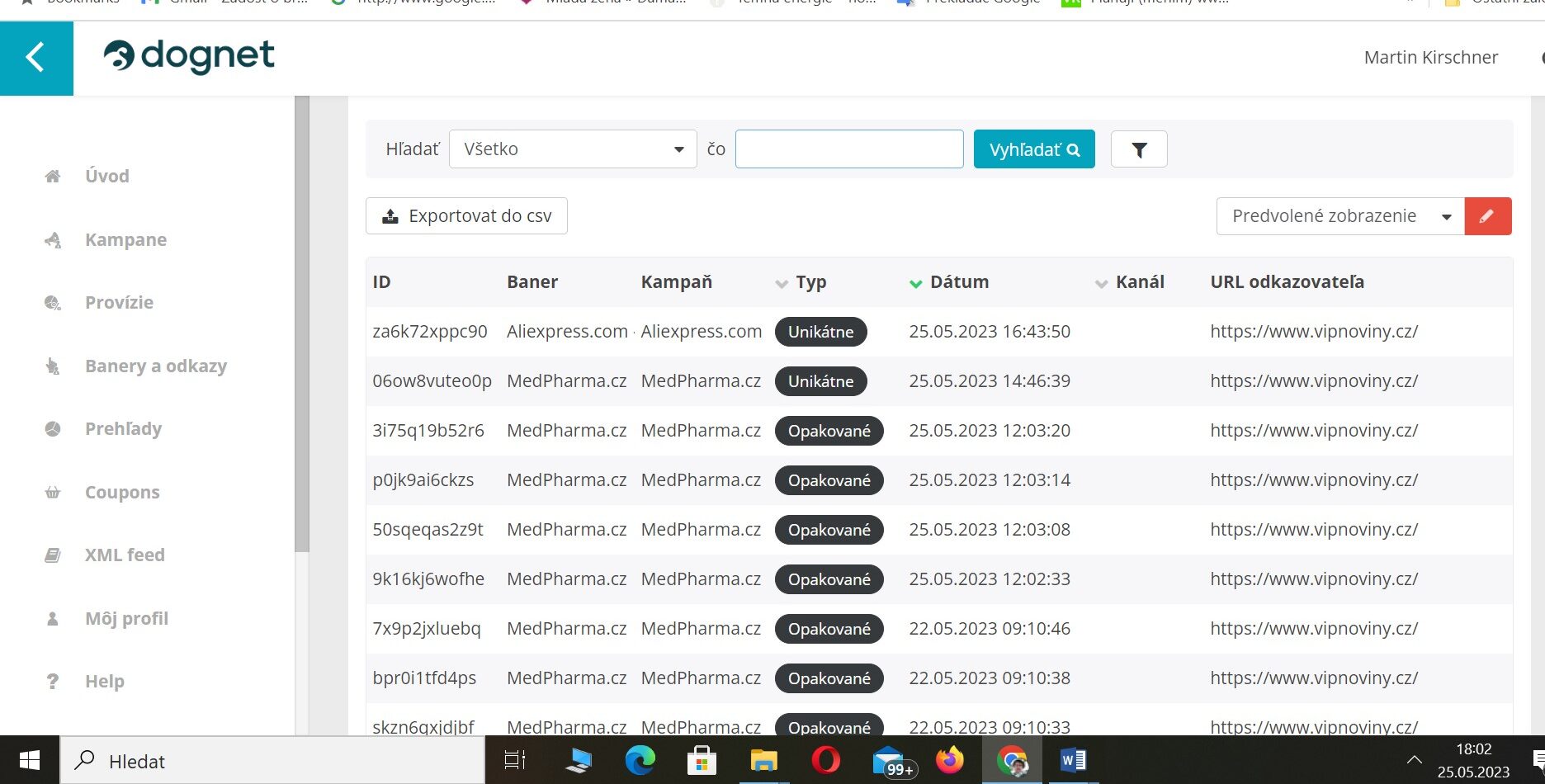Click Exportovat do csv button

(466, 216)
